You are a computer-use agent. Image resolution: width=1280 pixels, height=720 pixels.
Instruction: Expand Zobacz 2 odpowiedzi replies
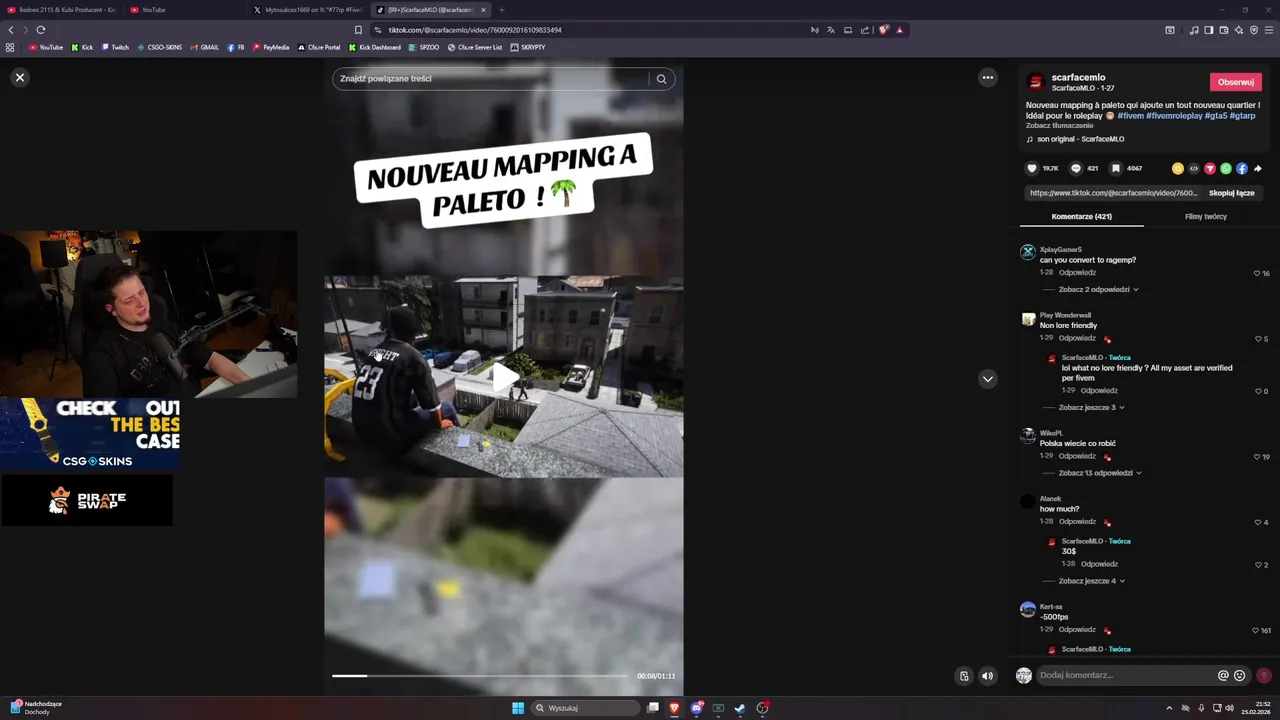click(x=1098, y=289)
